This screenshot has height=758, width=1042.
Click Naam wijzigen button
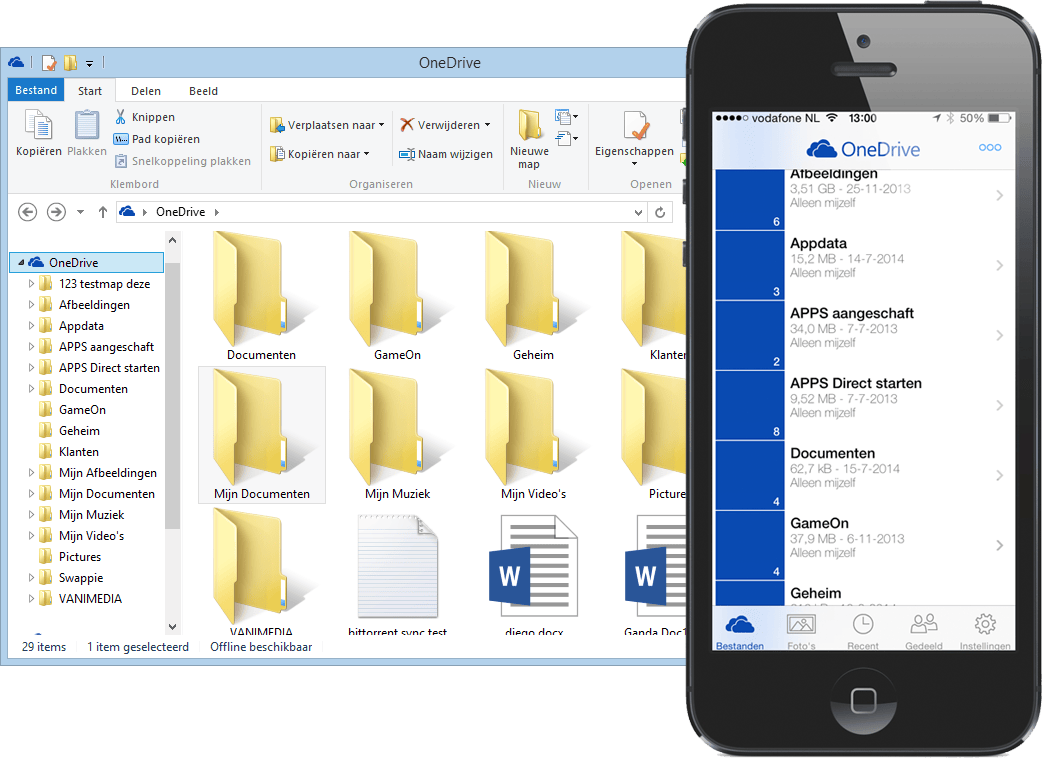(446, 154)
